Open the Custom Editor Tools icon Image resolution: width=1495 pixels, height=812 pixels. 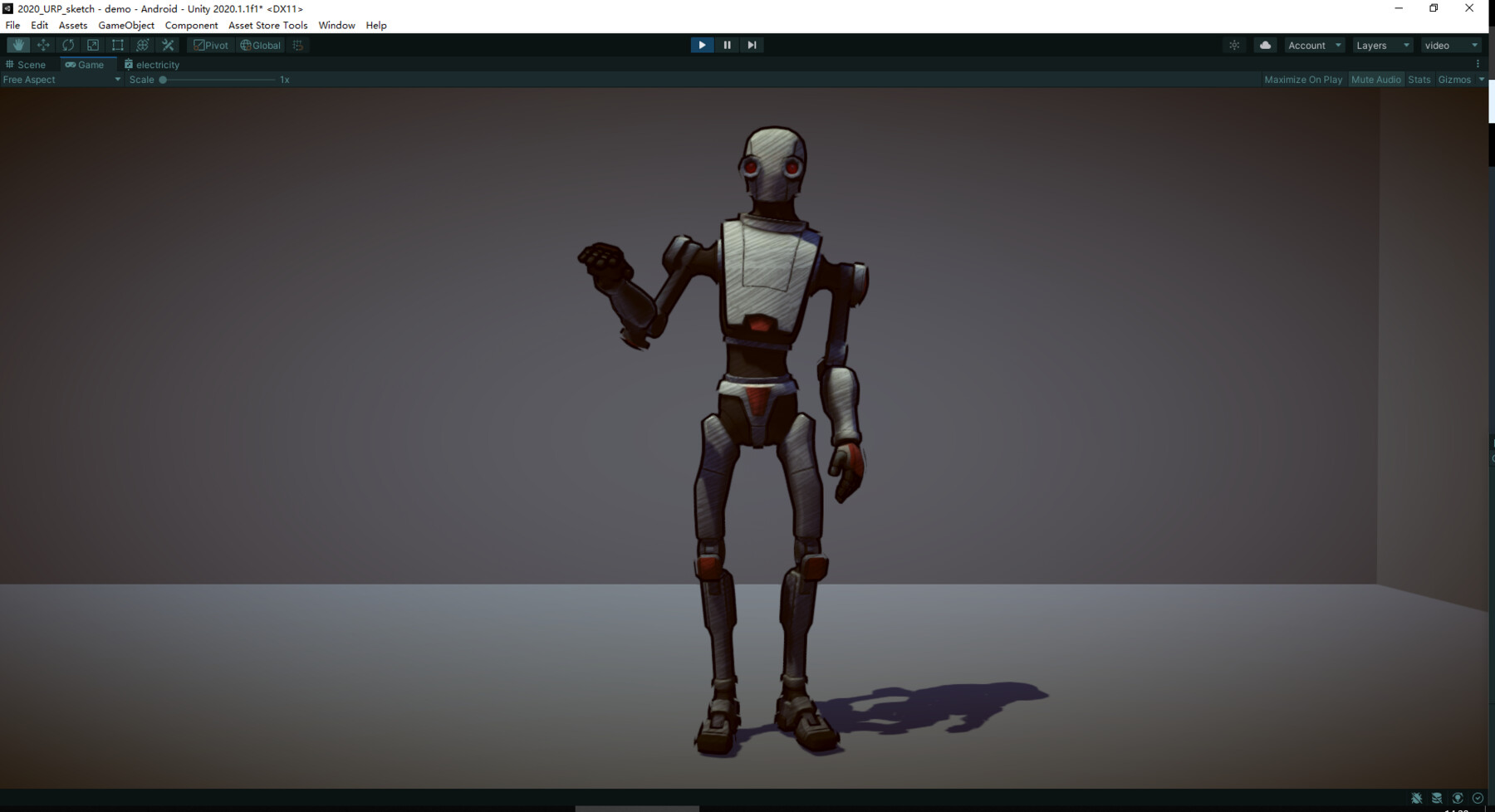pos(167,45)
